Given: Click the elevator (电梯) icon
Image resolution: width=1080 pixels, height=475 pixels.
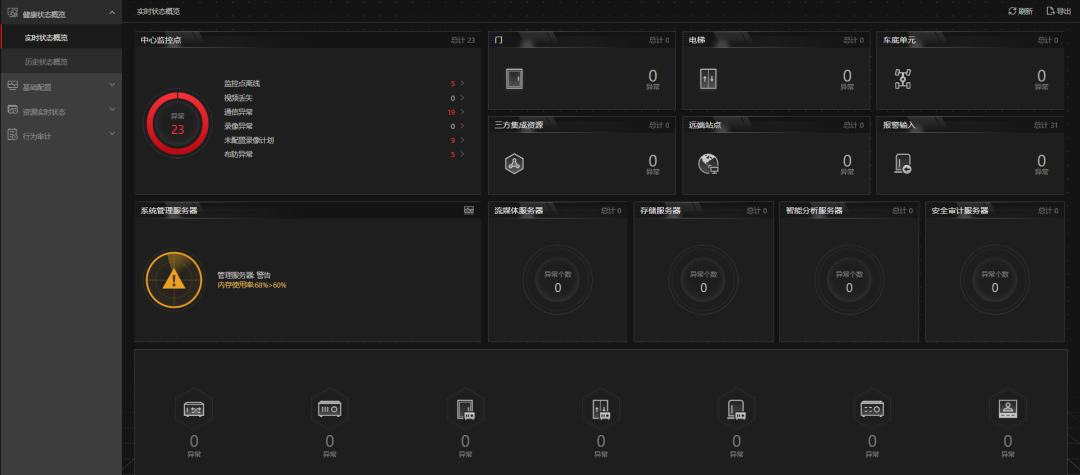Looking at the screenshot, I should (708, 78).
